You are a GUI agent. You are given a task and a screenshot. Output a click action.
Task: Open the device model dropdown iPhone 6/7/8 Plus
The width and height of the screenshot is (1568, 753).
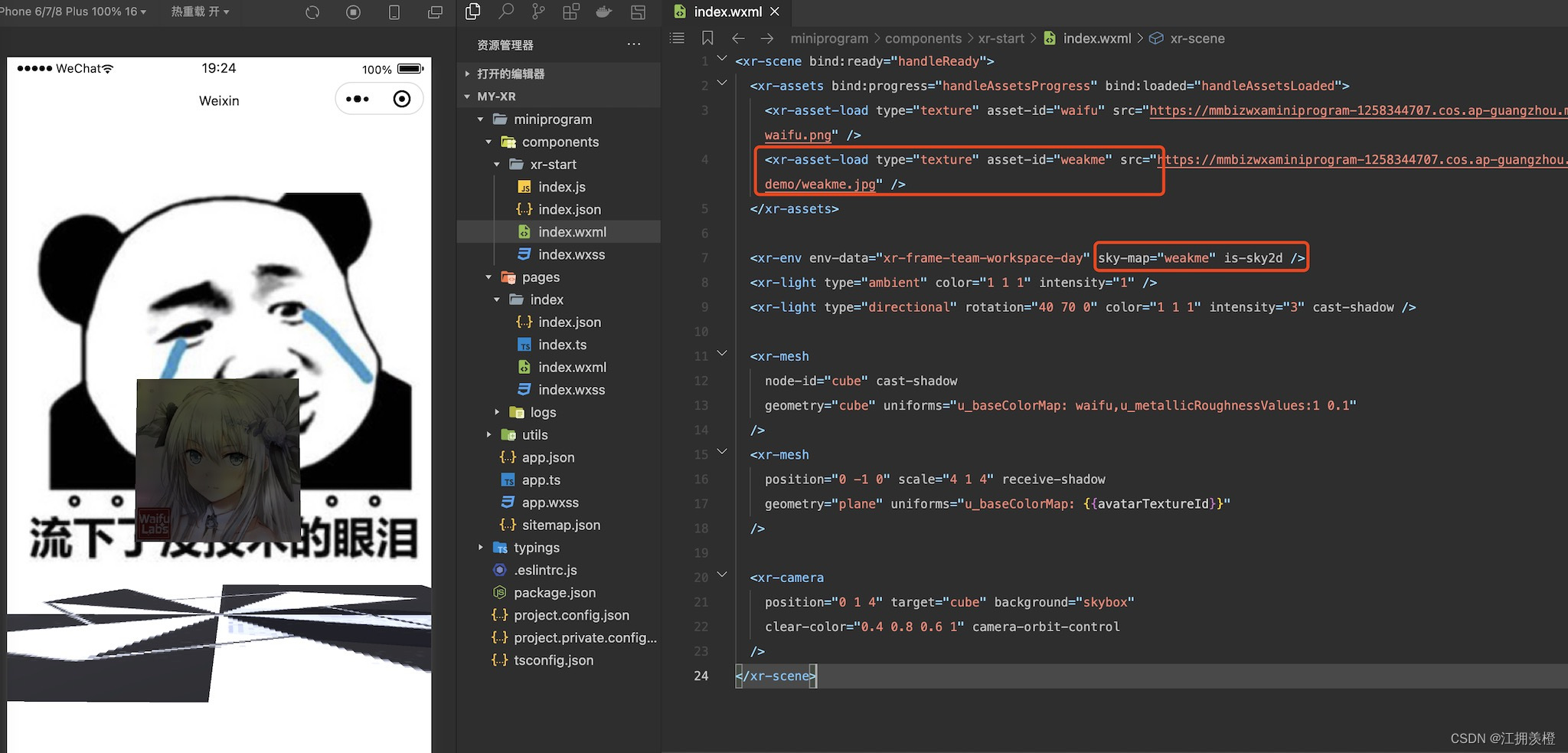pos(73,11)
